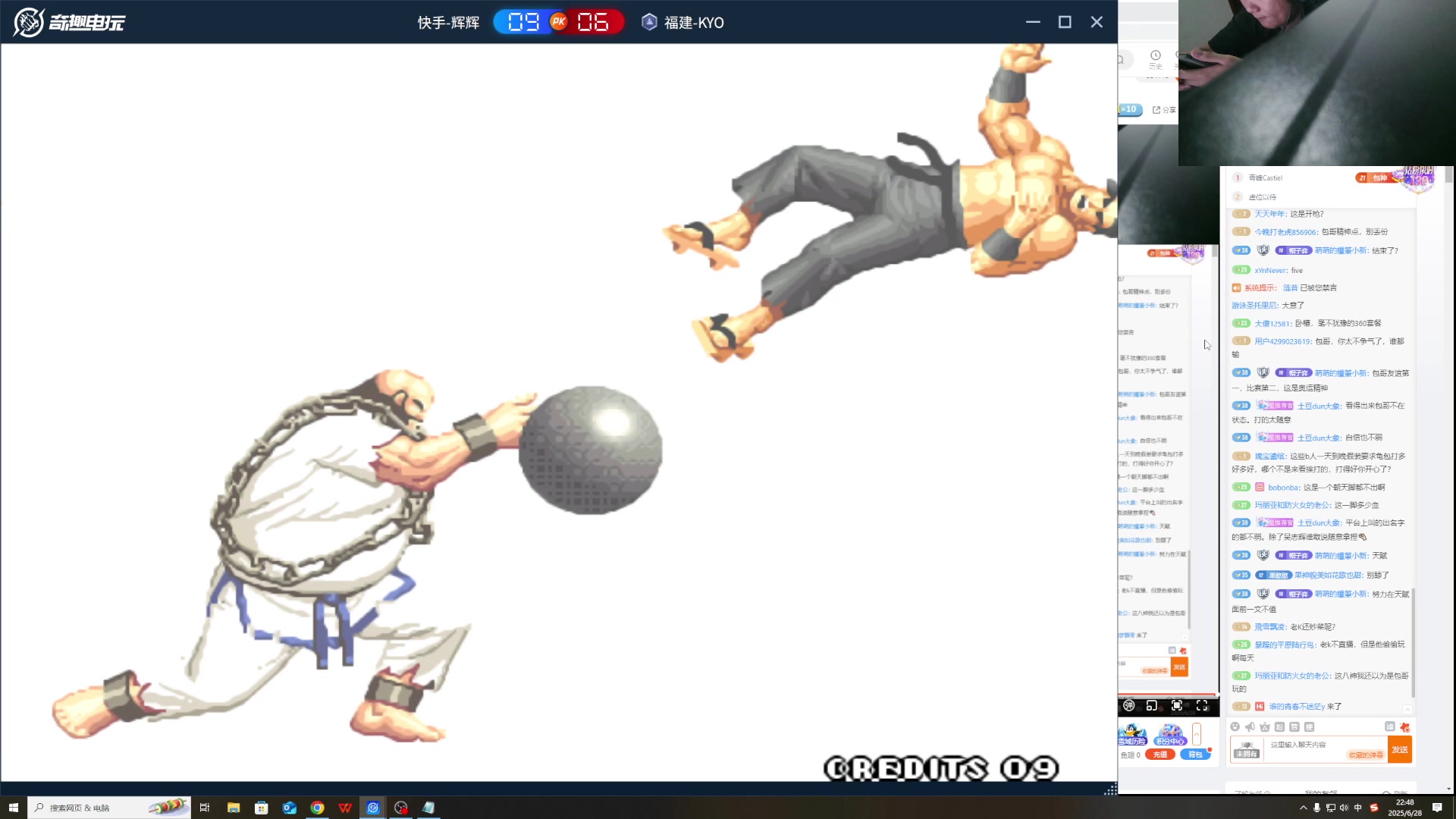Screen dimensions: 1456x819
Task: Click the megaphone horn icon in chat toolbar
Action: (1250, 726)
